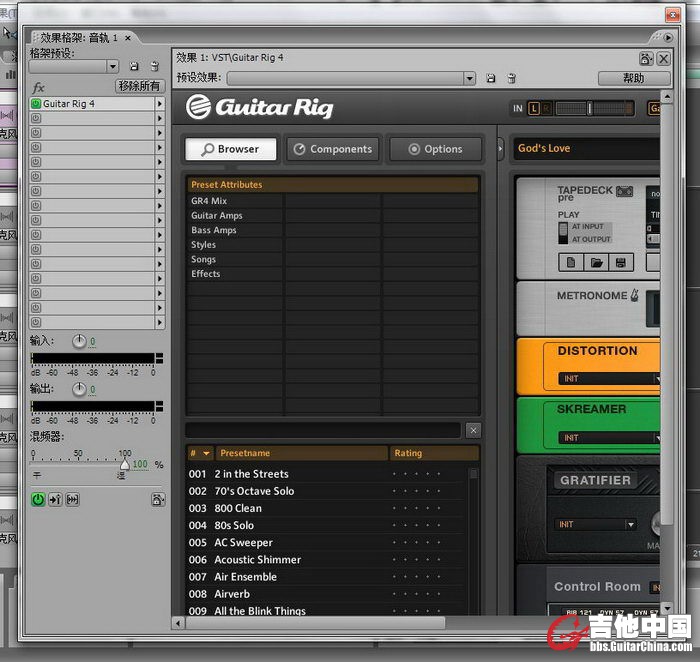Toggle power of the last effect slot

tap(36, 322)
